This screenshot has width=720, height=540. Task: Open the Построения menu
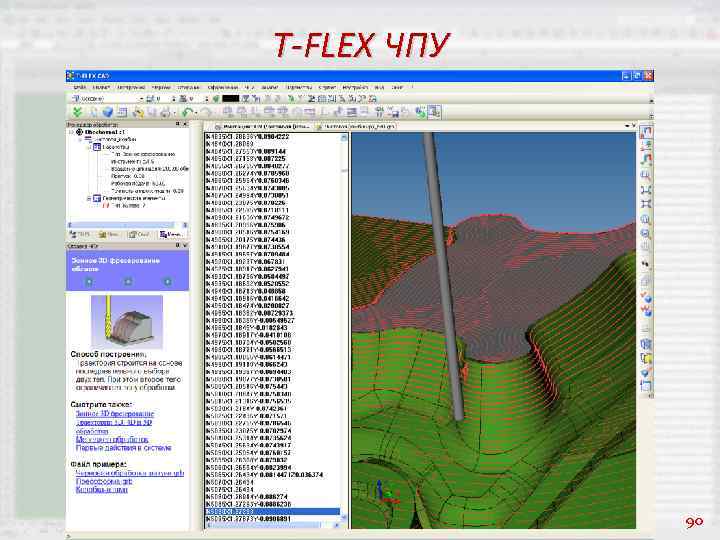click(x=131, y=87)
